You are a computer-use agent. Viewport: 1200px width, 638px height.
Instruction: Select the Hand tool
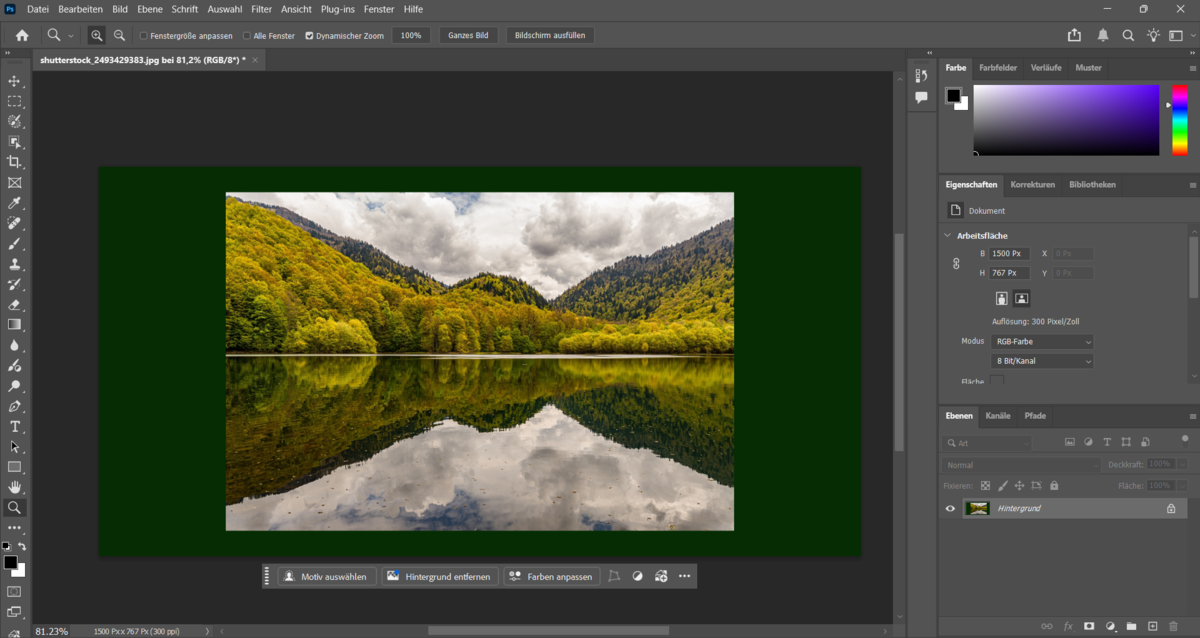(x=15, y=487)
